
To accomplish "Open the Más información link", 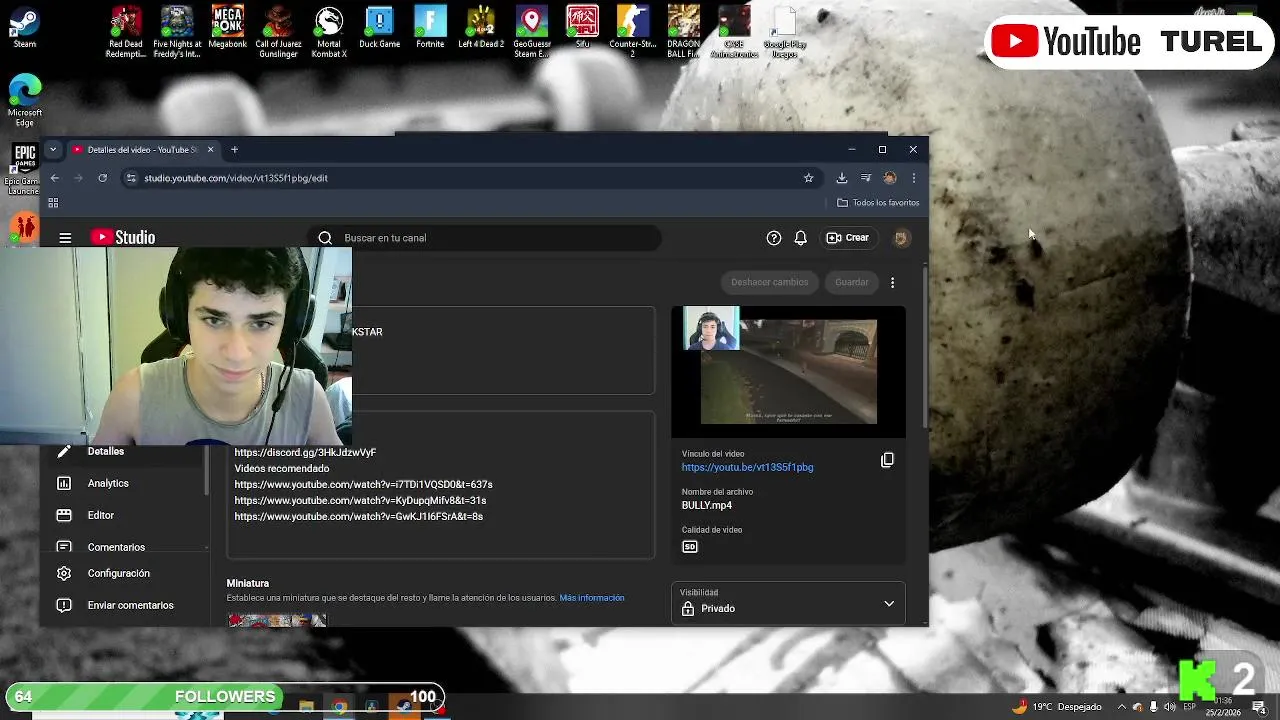I will (x=592, y=598).
